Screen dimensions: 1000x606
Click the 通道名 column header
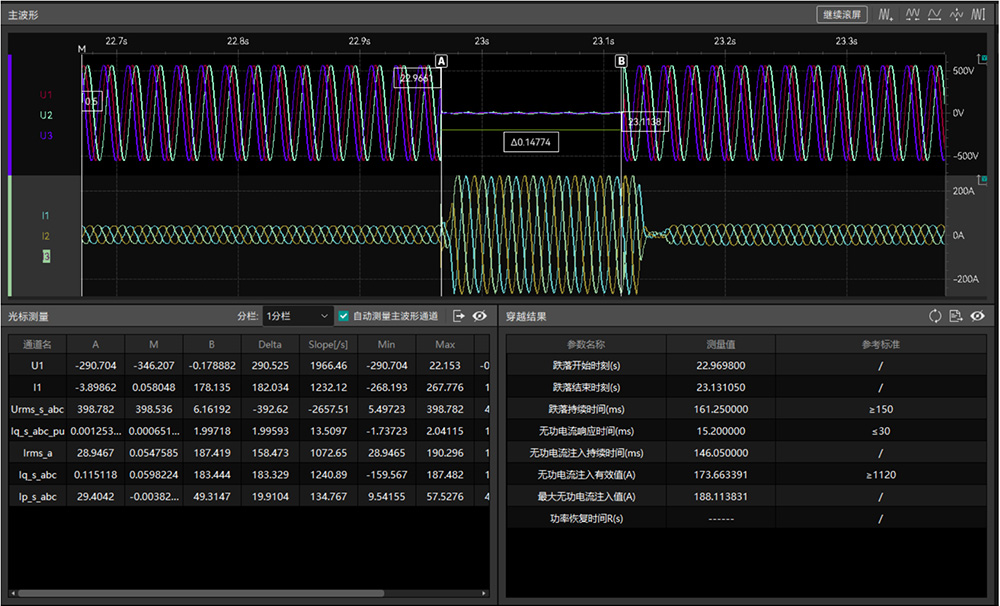(x=37, y=344)
